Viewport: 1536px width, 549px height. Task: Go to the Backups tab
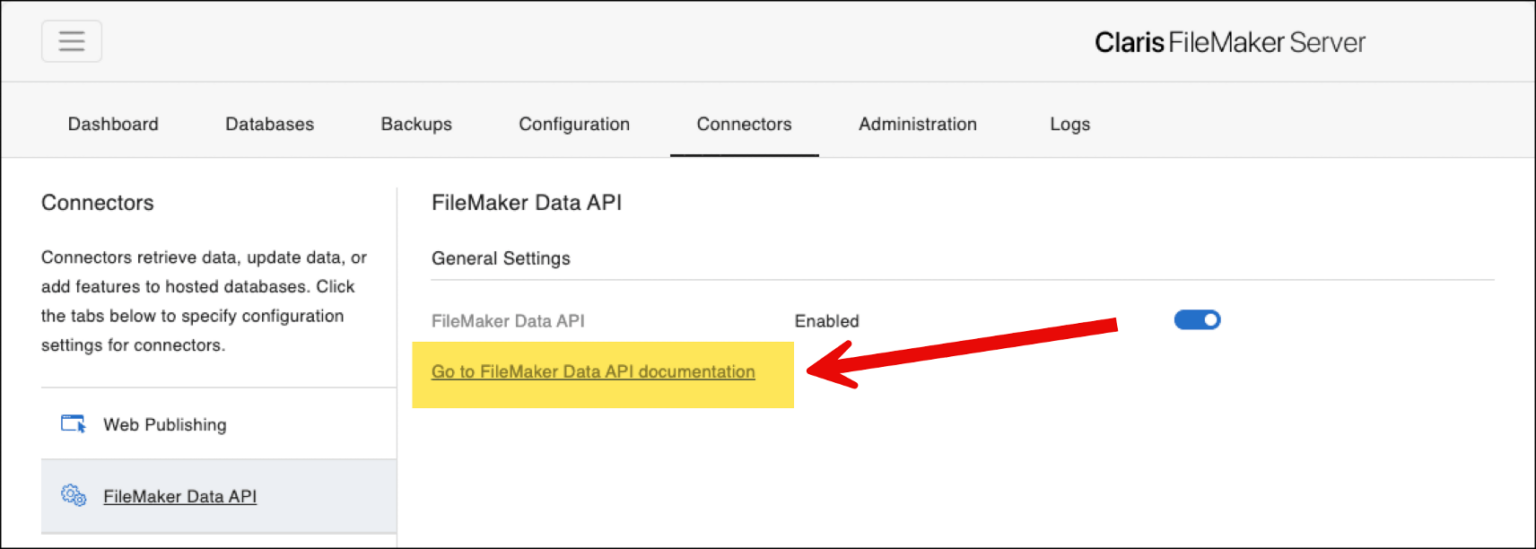(x=416, y=124)
